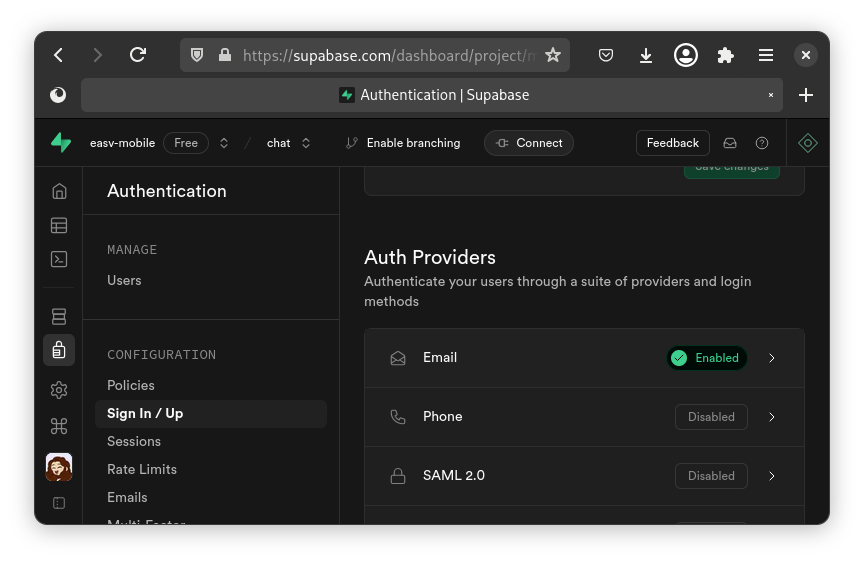The height and width of the screenshot is (562, 864).
Task: Save page to Pocket icon
Action: (x=606, y=55)
